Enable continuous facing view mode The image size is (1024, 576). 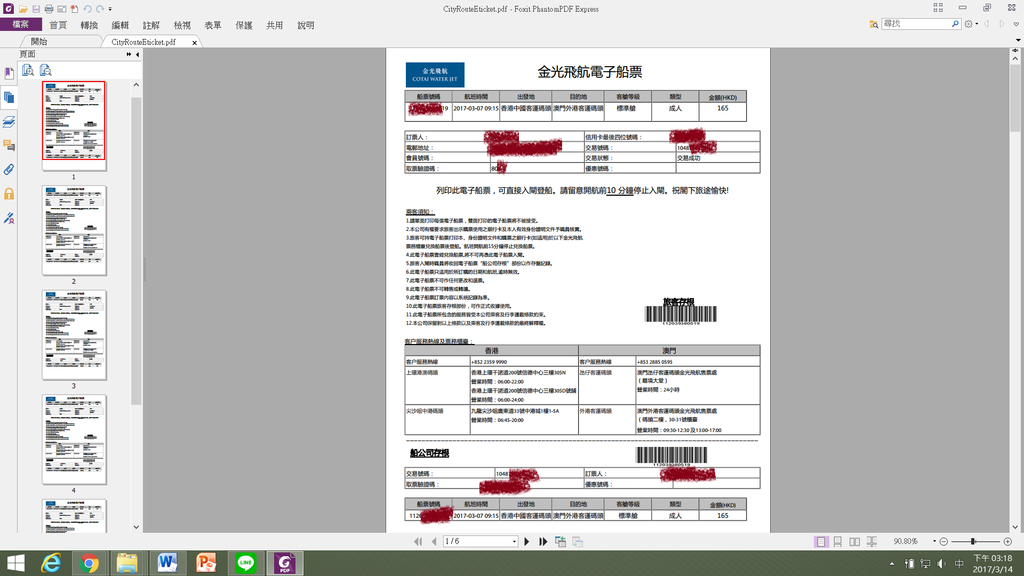click(x=871, y=541)
